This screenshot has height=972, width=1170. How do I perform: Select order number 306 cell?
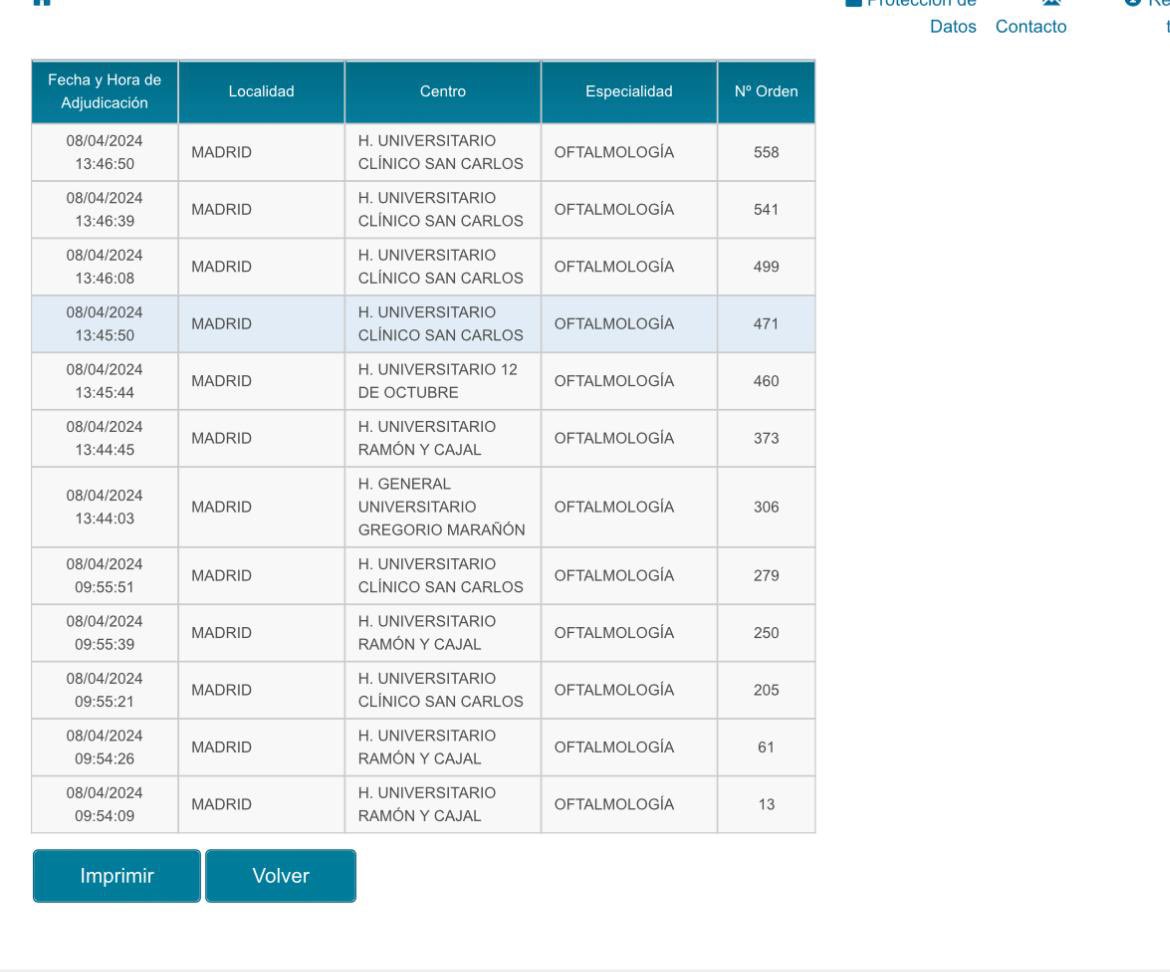[x=766, y=507]
